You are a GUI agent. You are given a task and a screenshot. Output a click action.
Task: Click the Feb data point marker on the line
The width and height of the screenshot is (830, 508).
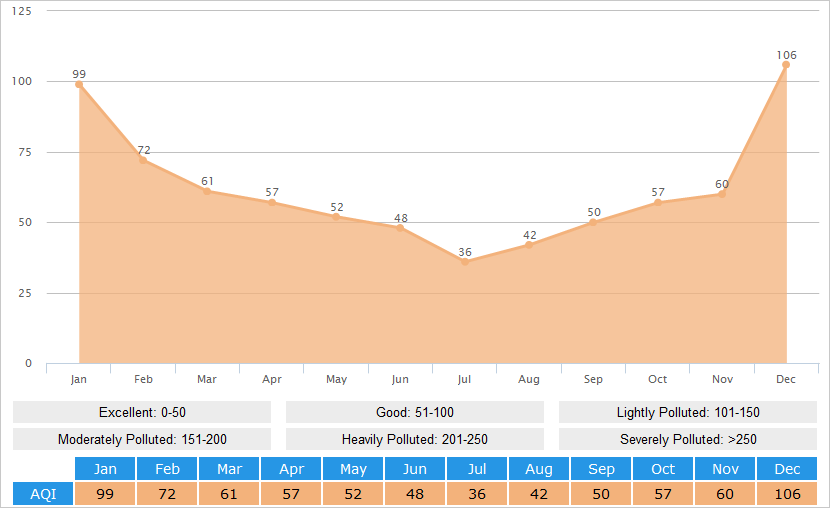pyautogui.click(x=143, y=160)
